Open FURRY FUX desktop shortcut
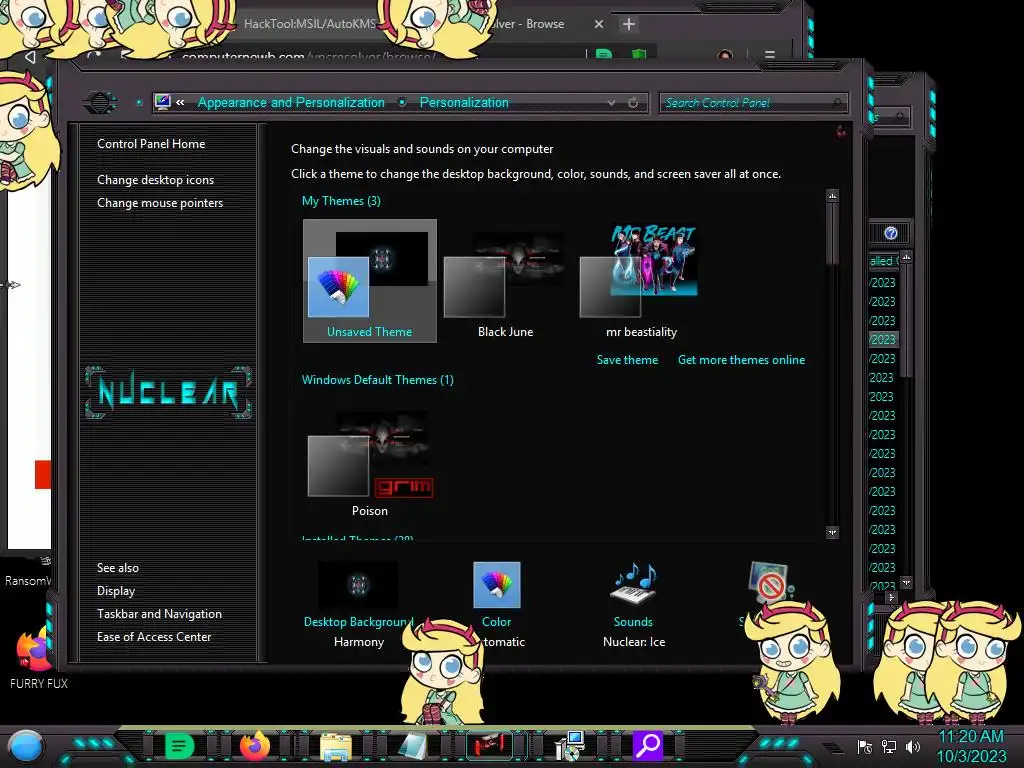The width and height of the screenshot is (1024, 768). point(38,658)
